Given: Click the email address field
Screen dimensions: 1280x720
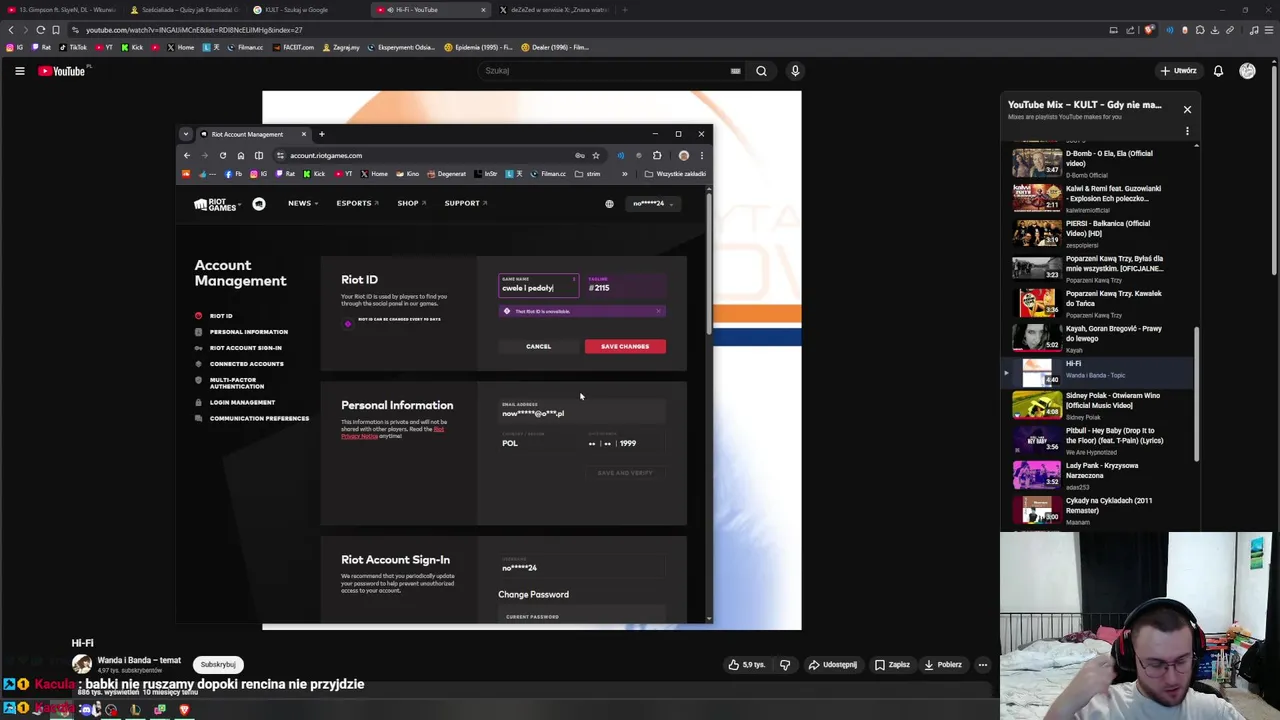Looking at the screenshot, I should pyautogui.click(x=582, y=411).
